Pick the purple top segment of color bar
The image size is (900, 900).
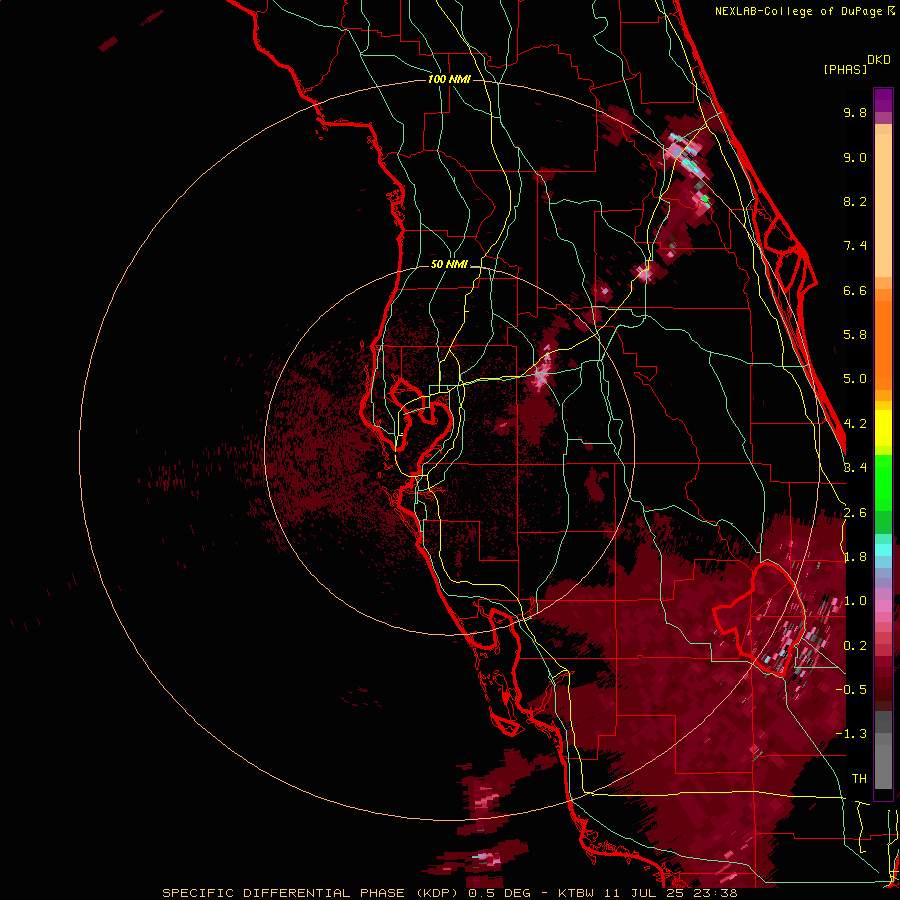click(883, 100)
